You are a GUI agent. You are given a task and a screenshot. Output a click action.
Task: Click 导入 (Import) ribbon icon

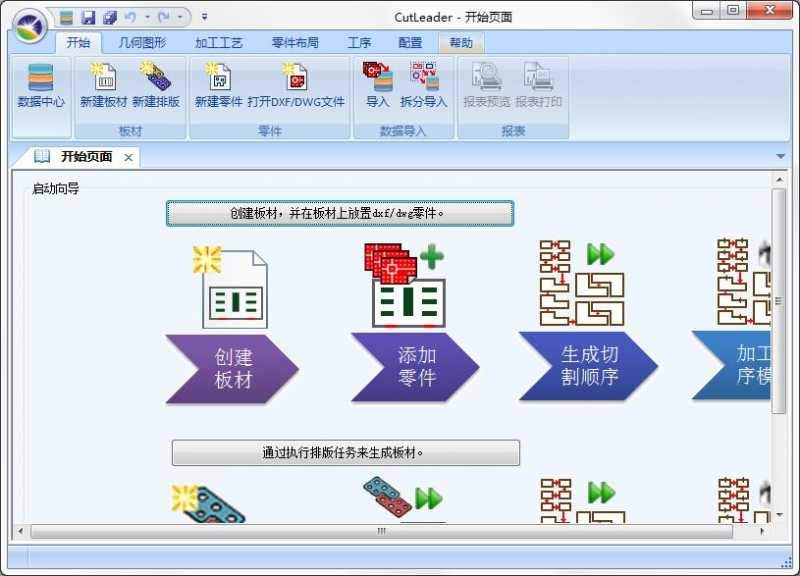[378, 85]
